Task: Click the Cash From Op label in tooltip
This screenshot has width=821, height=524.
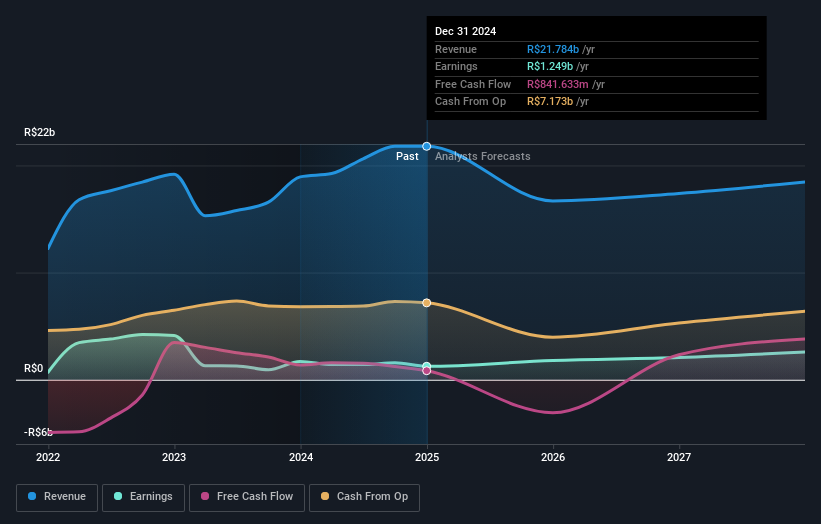Action: point(470,102)
